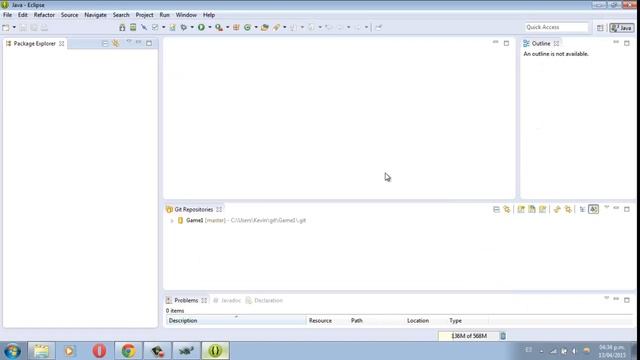Open Windows Start menu
The width and height of the screenshot is (640, 360).
click(12, 351)
